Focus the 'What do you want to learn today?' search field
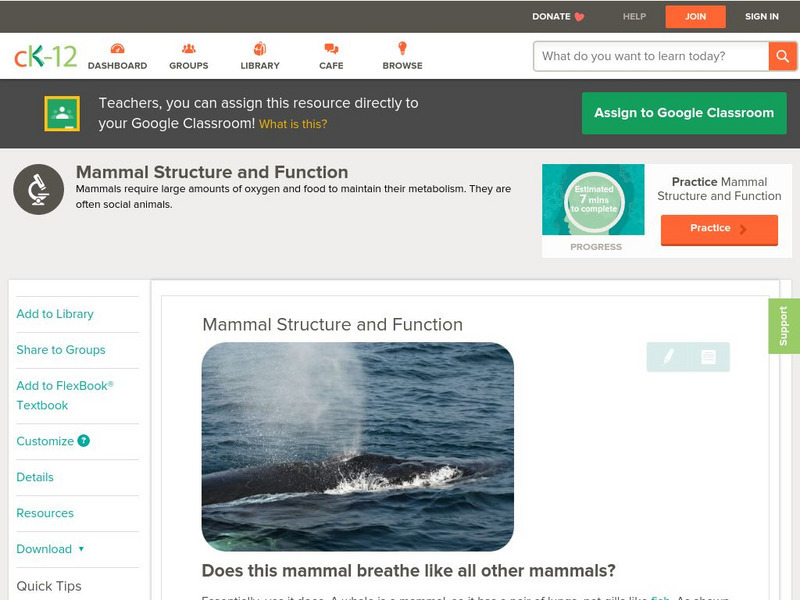The image size is (800, 600). (x=651, y=56)
